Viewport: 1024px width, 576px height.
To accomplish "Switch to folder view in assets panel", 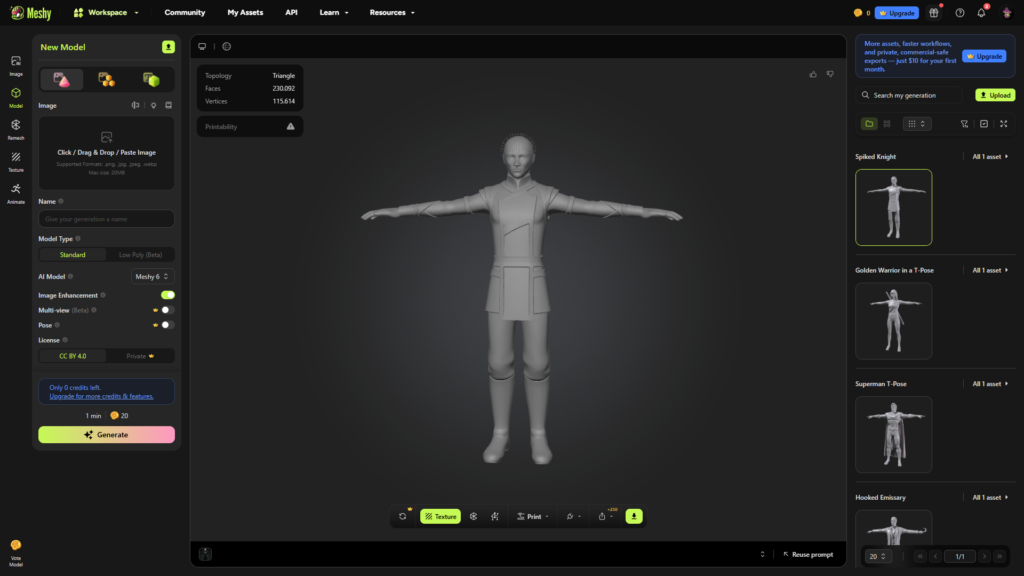I will (x=869, y=124).
